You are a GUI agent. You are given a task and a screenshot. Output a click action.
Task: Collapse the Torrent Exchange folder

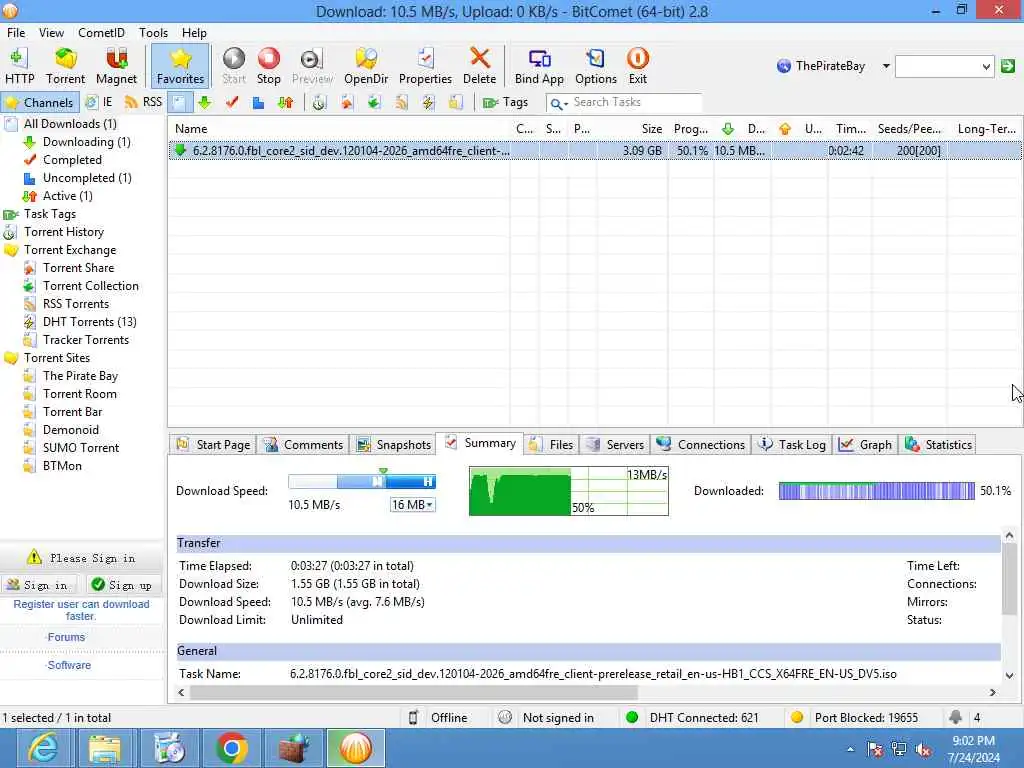[x=11, y=250]
